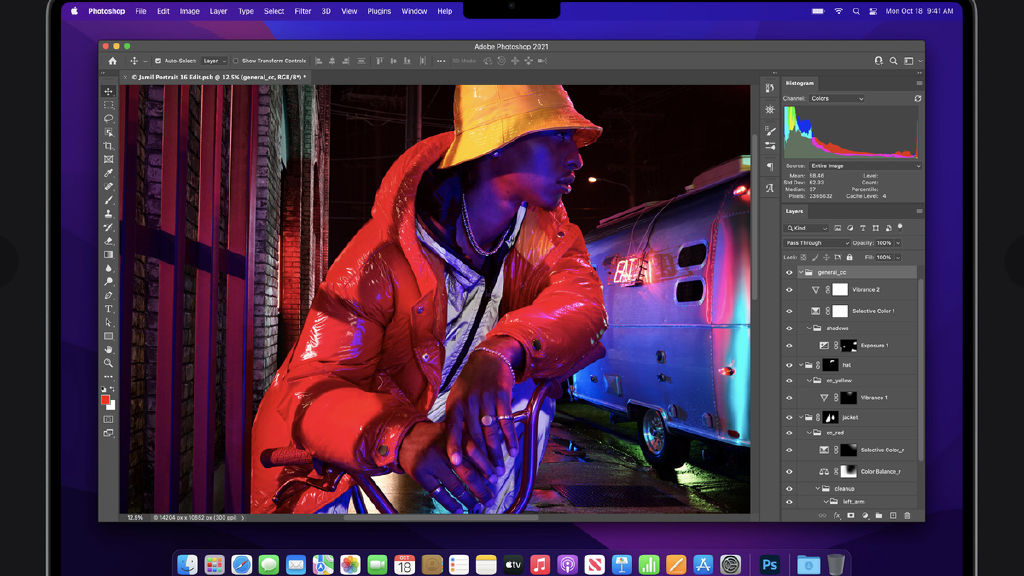The width and height of the screenshot is (1024, 576).
Task: Switch to the Layers panel tab
Action: pos(795,211)
